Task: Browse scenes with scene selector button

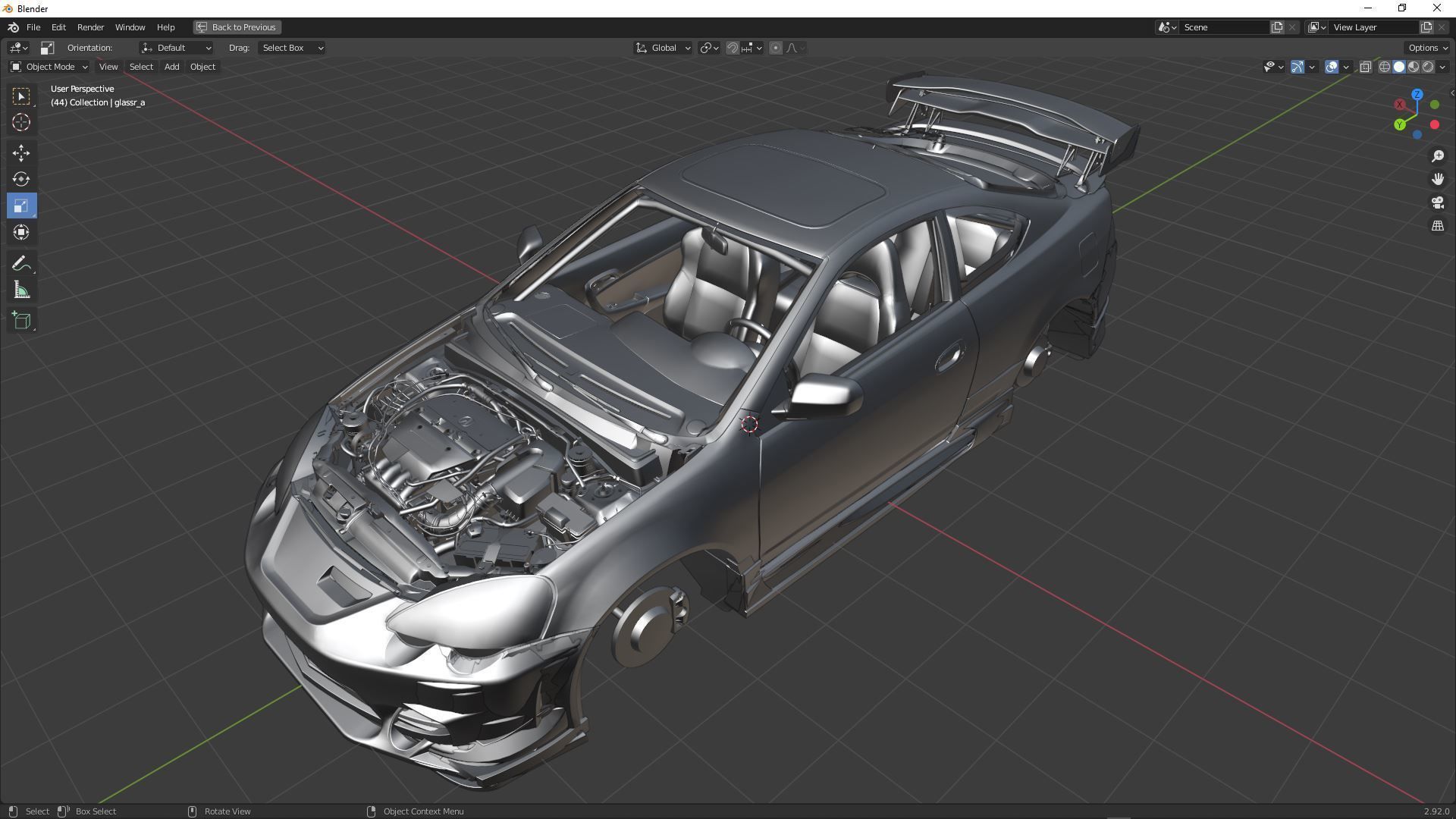Action: pyautogui.click(x=1167, y=27)
